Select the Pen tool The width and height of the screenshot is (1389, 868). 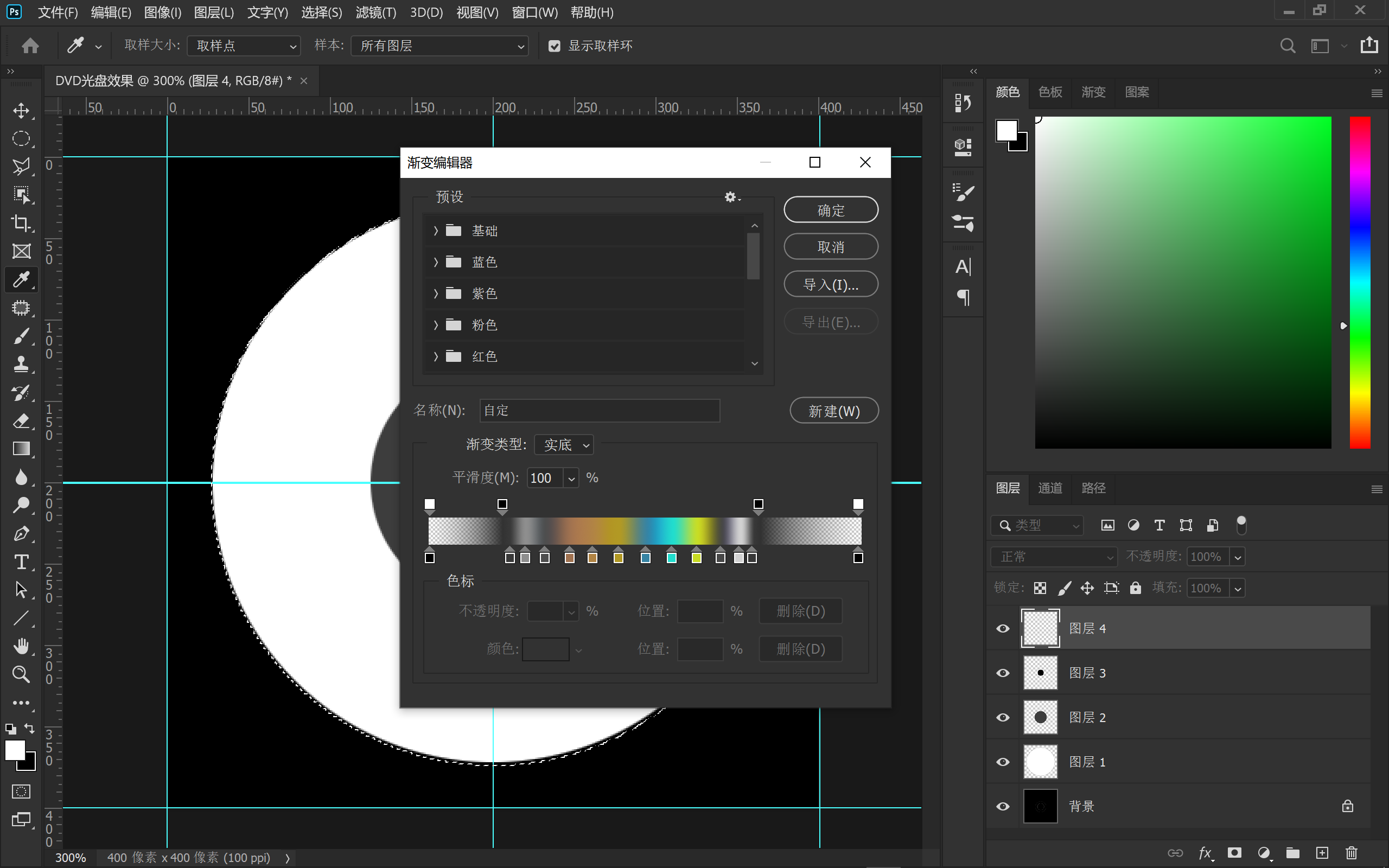pyautogui.click(x=21, y=533)
